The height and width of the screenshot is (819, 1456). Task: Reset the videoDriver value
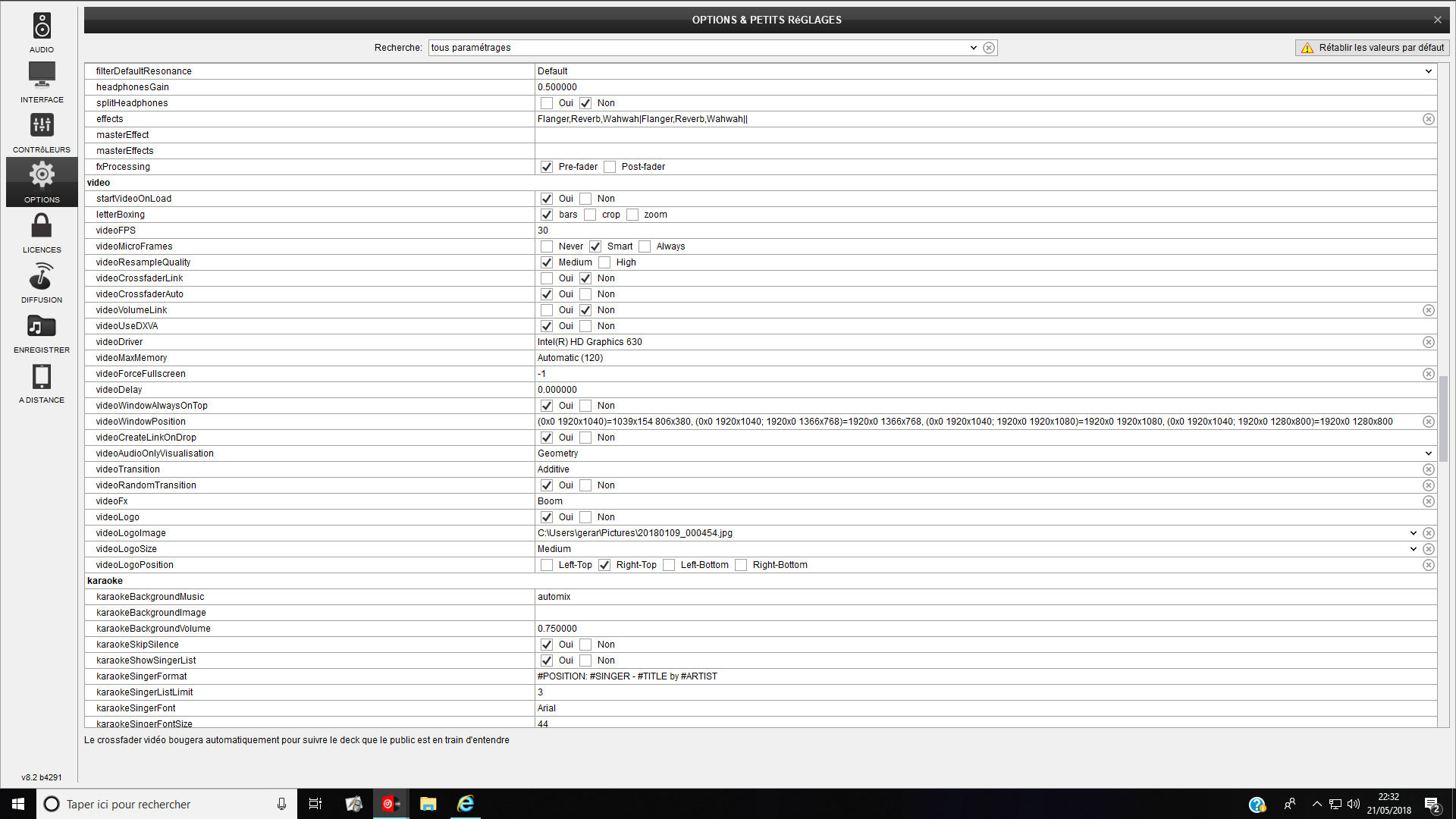coord(1429,342)
